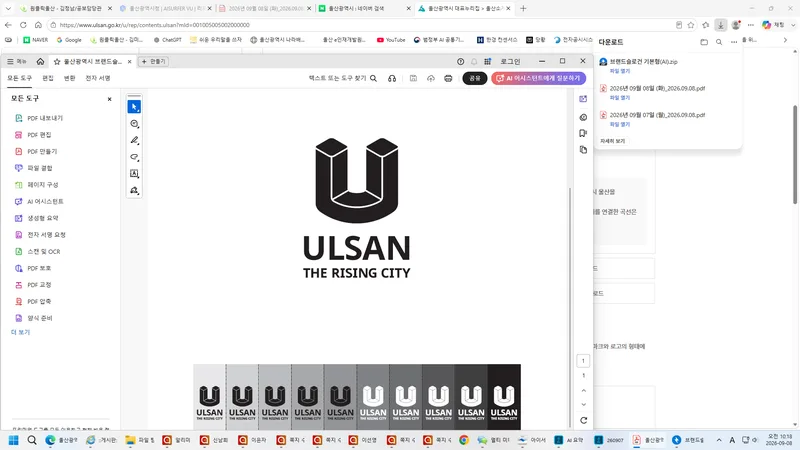
Task: Open the page thumbnails copy icon on right rail
Action: (583, 149)
